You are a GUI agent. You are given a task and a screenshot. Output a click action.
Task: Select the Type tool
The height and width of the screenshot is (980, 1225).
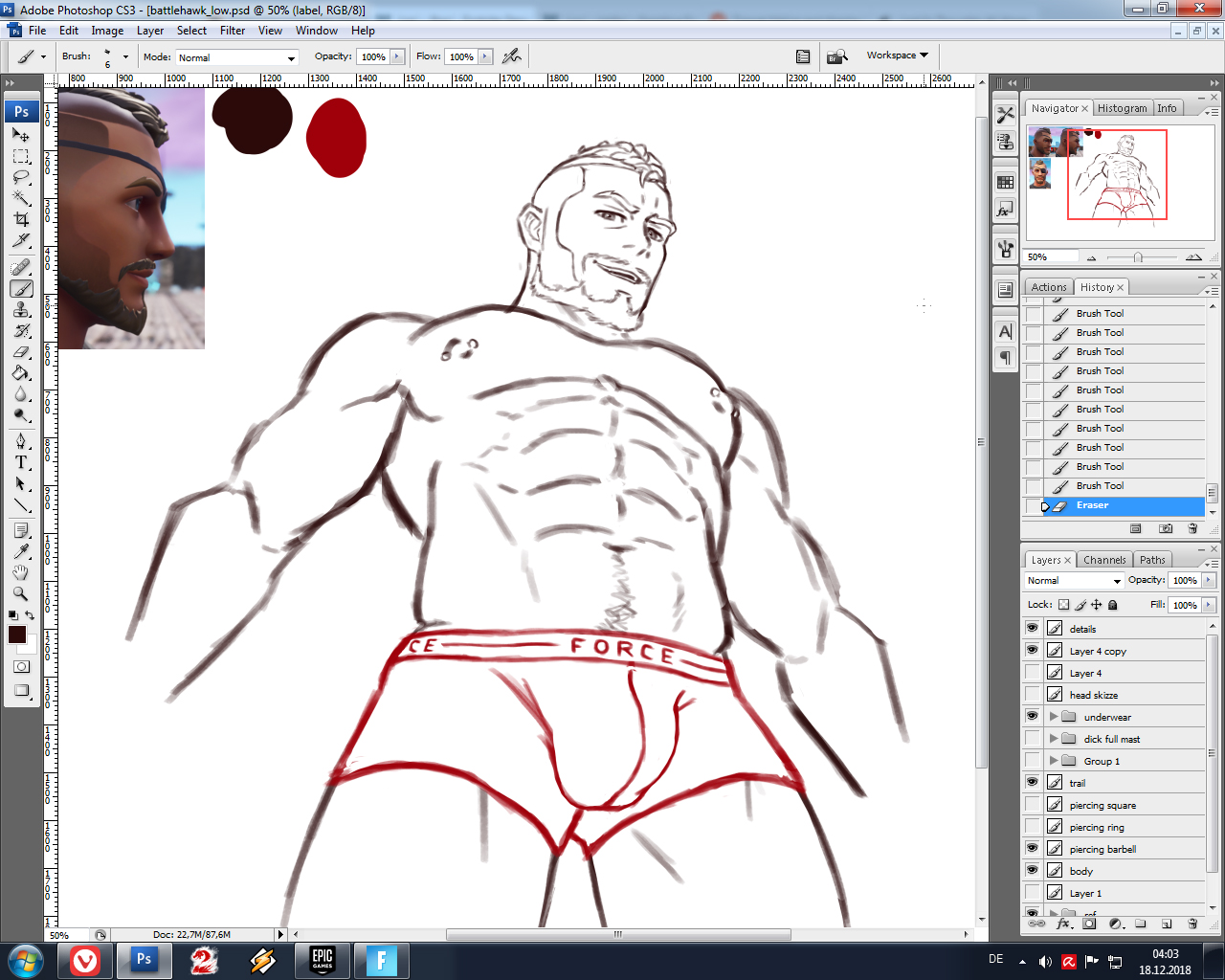click(21, 462)
